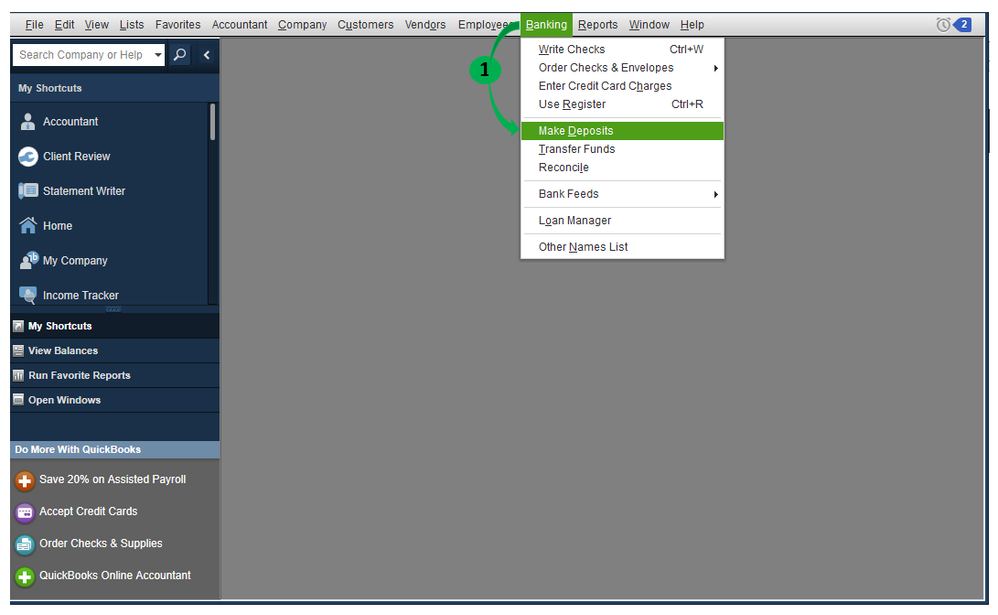
Task: Click the QuickBooks Online Accountant icon
Action: (x=24, y=577)
